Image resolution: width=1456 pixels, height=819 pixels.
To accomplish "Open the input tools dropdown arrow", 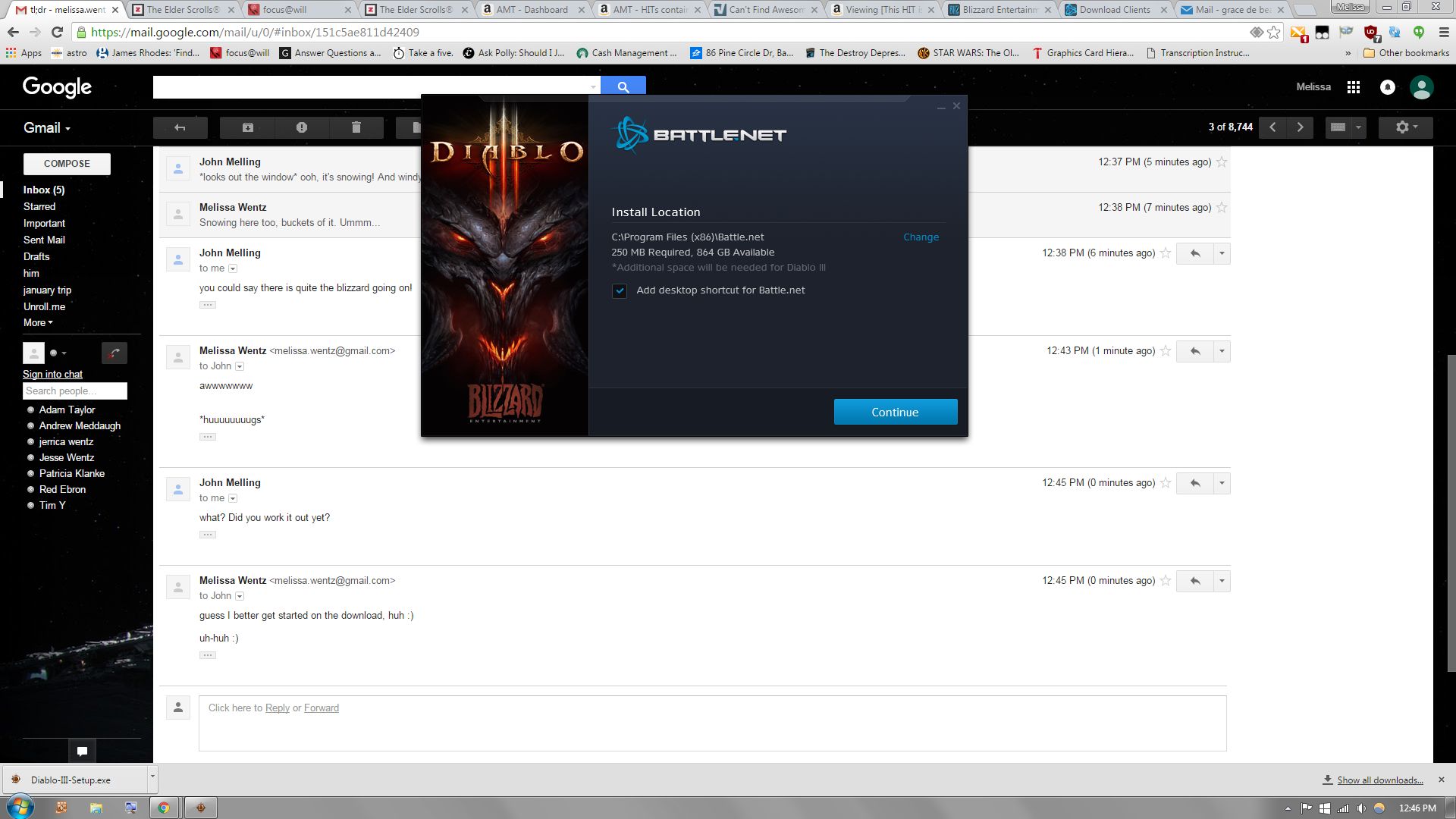I will [1358, 127].
